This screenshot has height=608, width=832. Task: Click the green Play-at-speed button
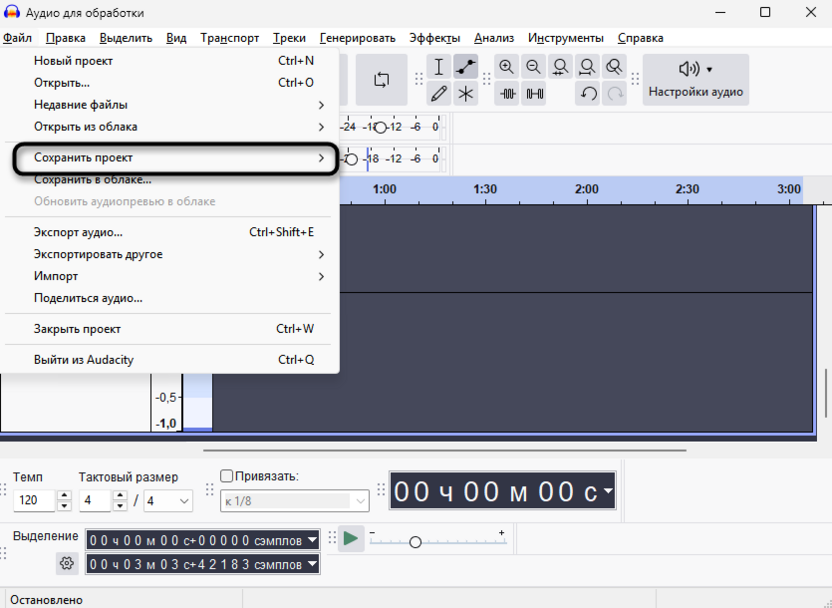[351, 539]
